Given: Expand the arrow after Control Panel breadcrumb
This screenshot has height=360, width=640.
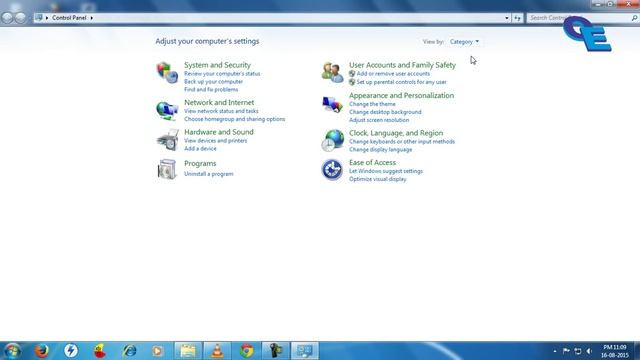Looking at the screenshot, I should [91, 18].
